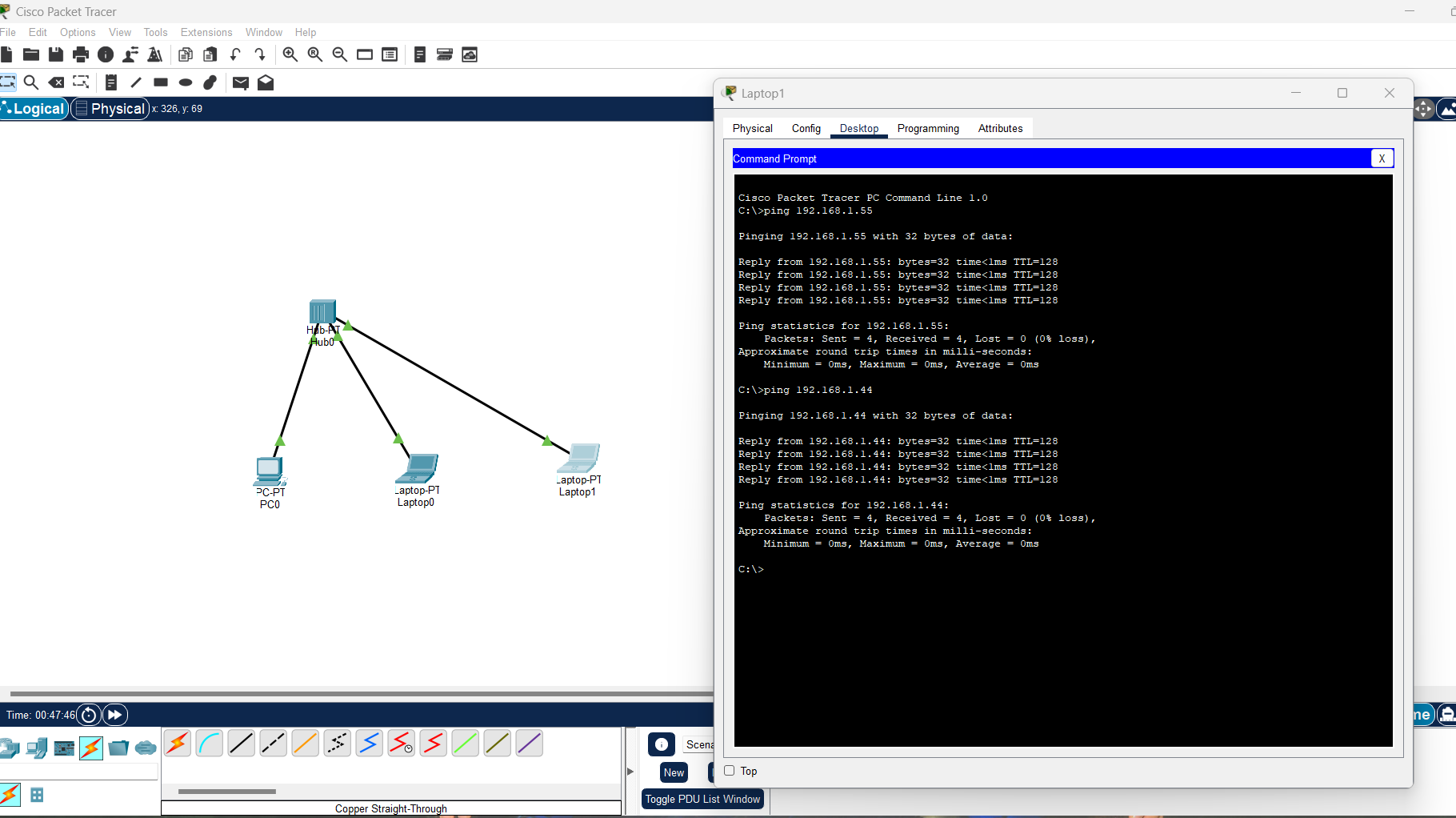The width and height of the screenshot is (1456, 818).
Task: Click the connections list horizontal scrollbar
Action: pyautogui.click(x=227, y=792)
